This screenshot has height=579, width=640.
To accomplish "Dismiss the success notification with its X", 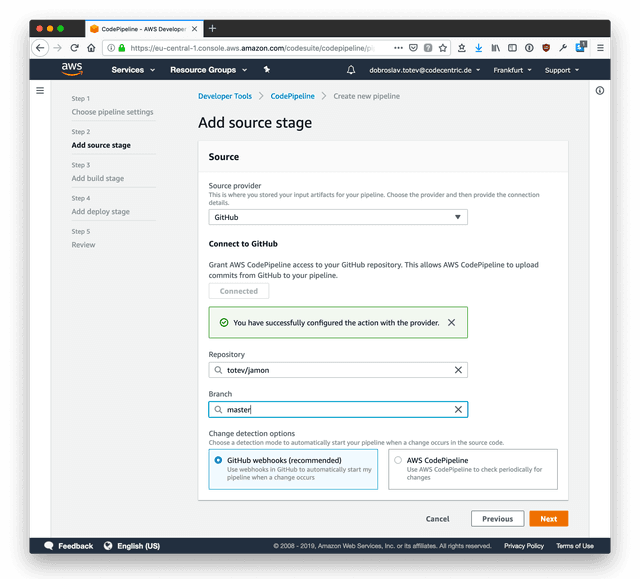I will tap(451, 323).
